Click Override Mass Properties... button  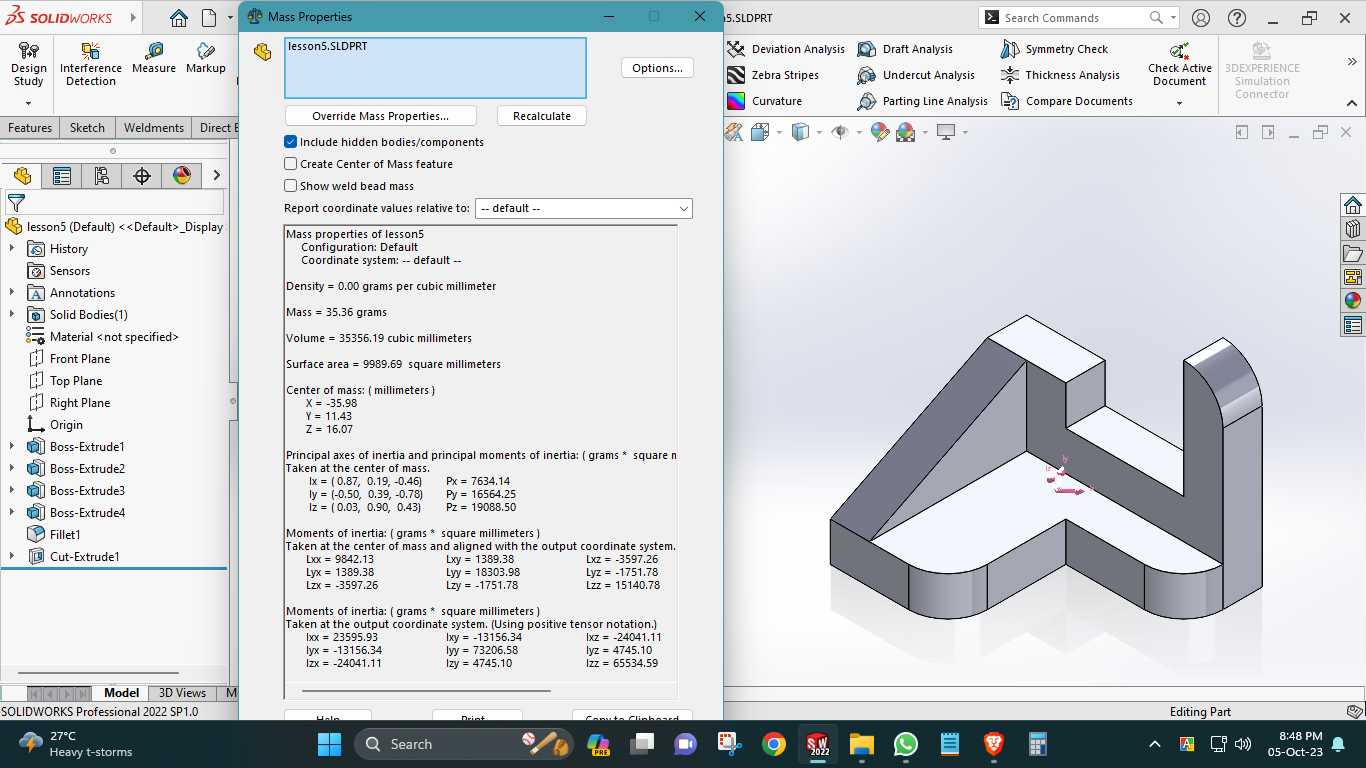click(380, 116)
